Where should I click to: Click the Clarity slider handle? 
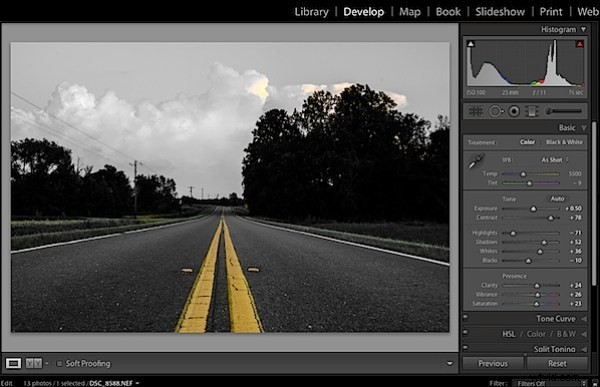(537, 286)
